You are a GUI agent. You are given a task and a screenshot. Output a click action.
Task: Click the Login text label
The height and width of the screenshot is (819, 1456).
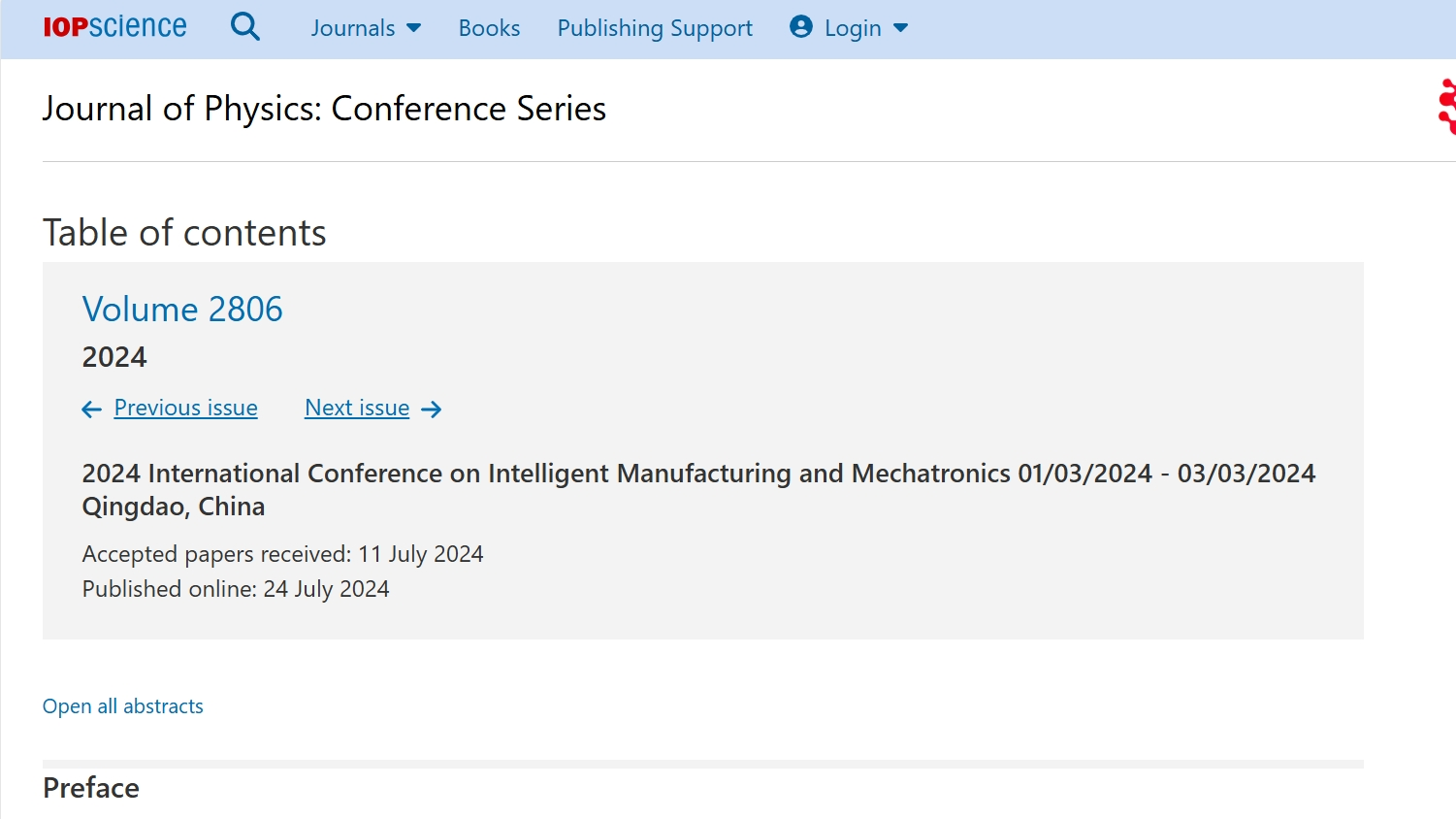(853, 28)
